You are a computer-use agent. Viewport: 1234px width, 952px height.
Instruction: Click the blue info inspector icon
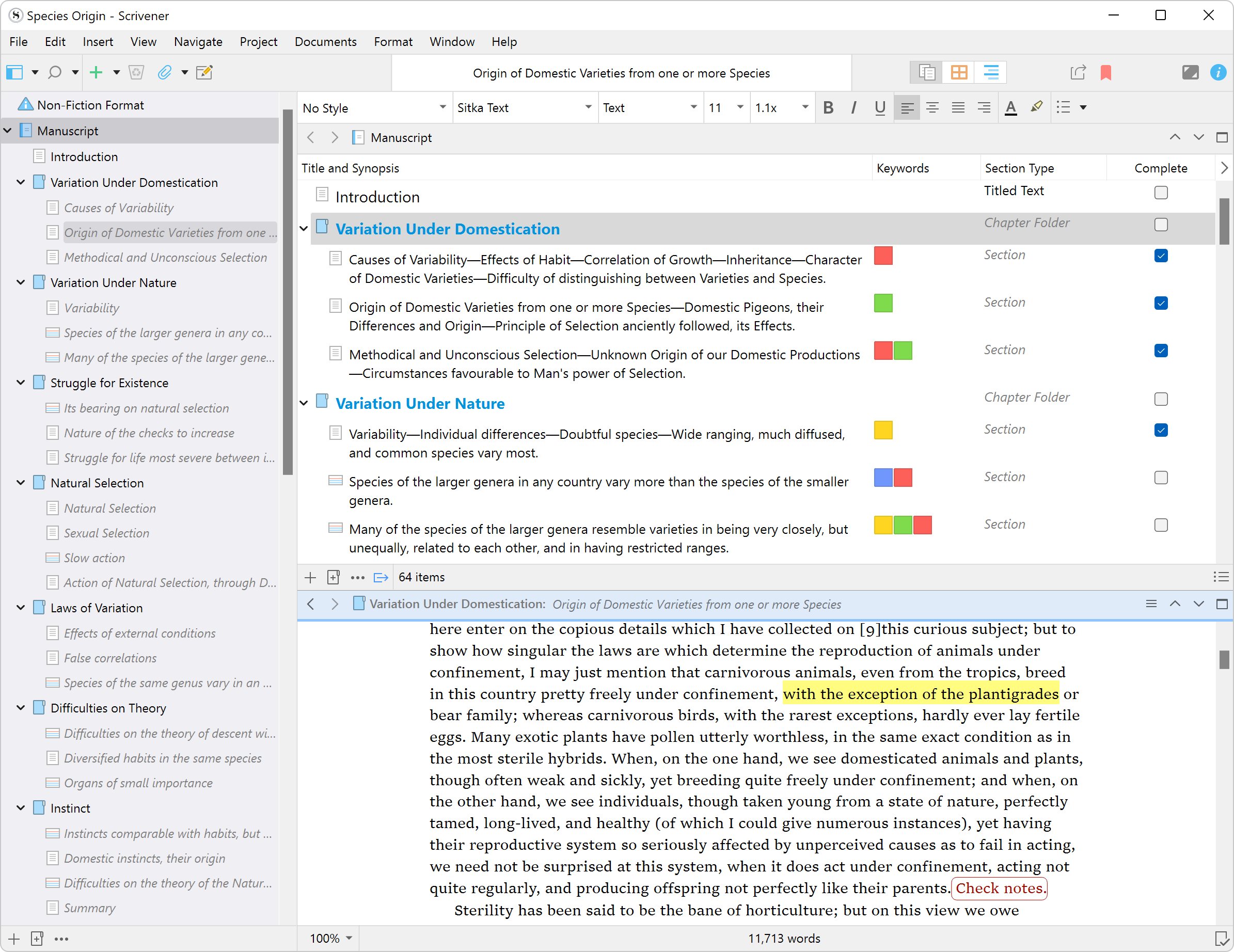1218,72
